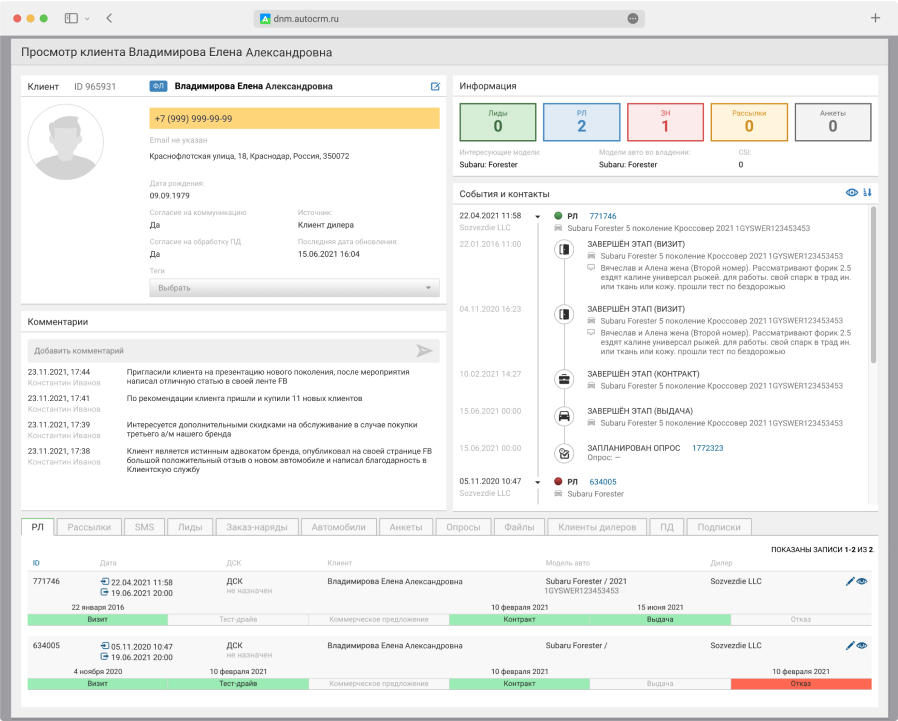Screen dimensions: 898x721
Task: Click the send comment paper plane icon
Action: click(x=425, y=351)
